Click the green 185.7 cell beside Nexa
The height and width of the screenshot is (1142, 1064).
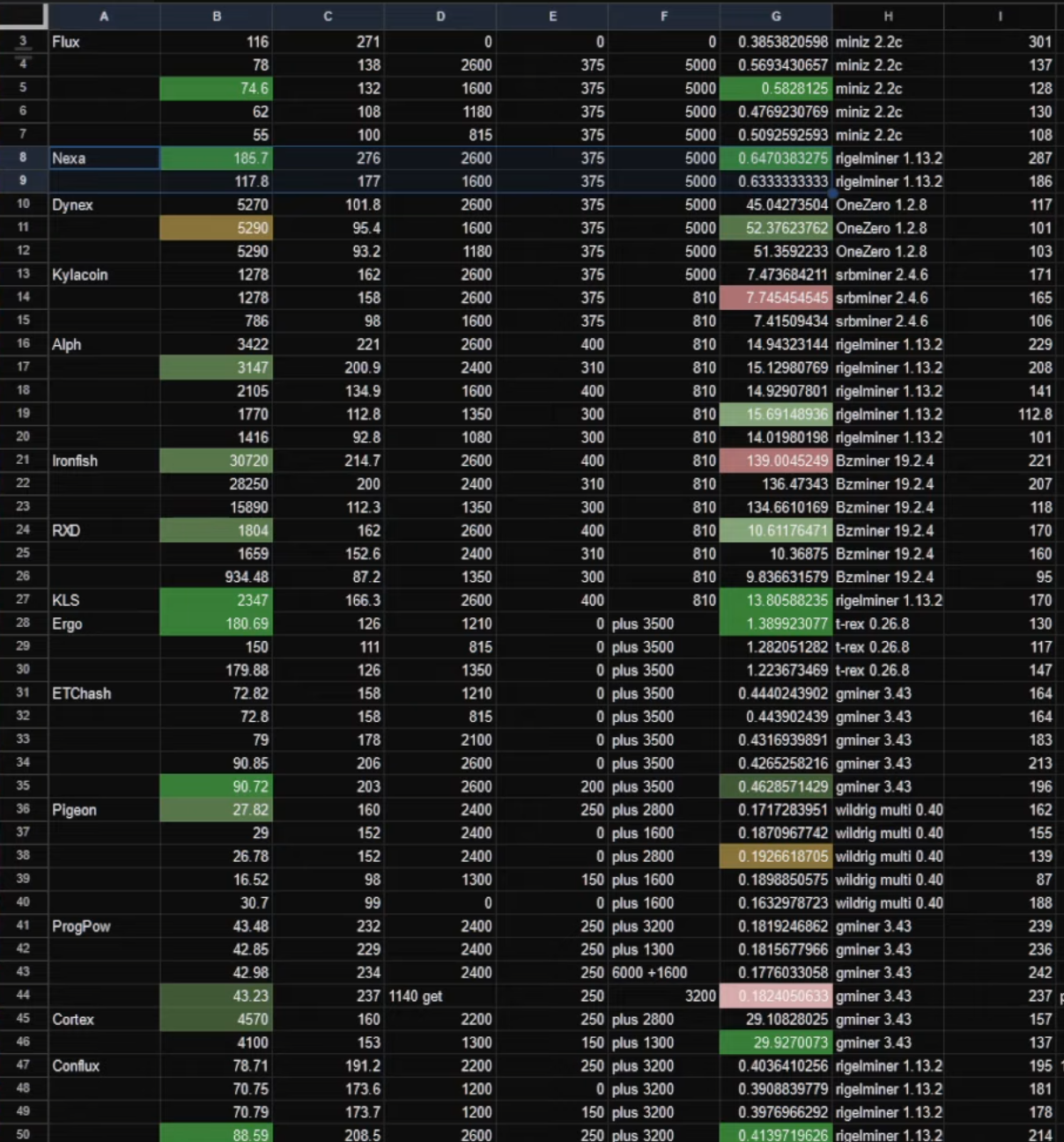[216, 158]
